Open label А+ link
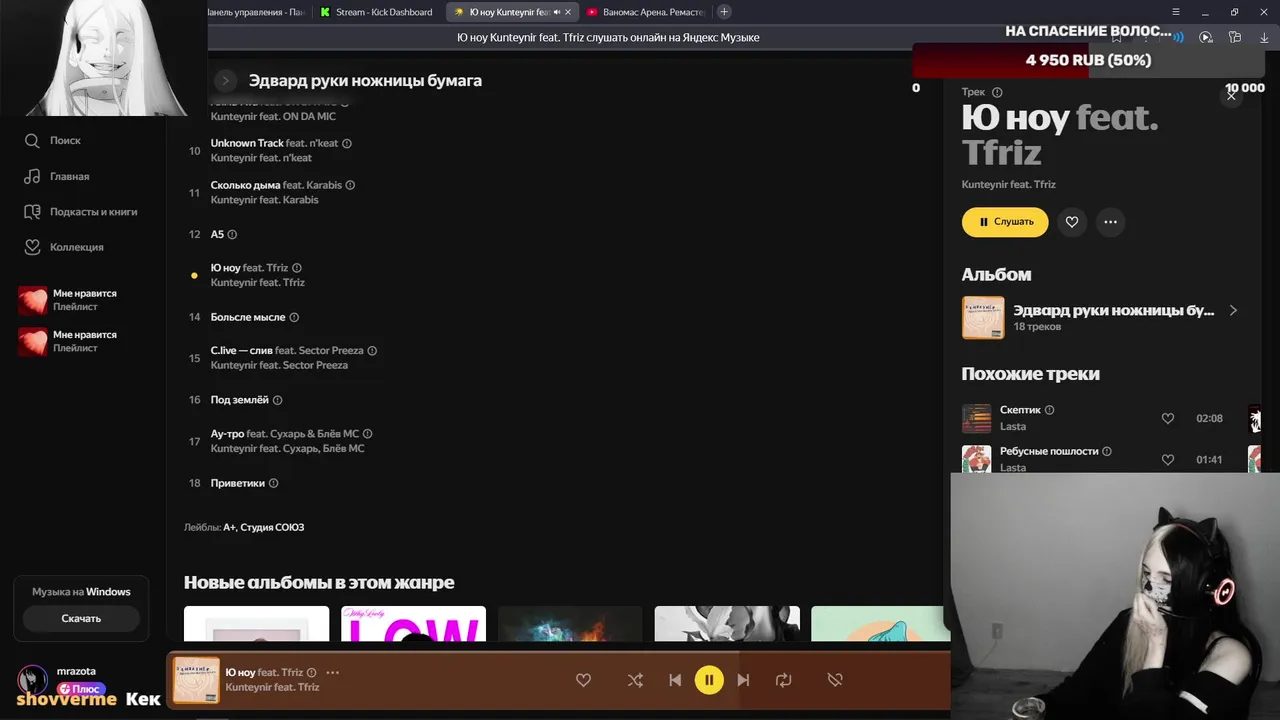This screenshot has height=720, width=1280. click(x=229, y=527)
